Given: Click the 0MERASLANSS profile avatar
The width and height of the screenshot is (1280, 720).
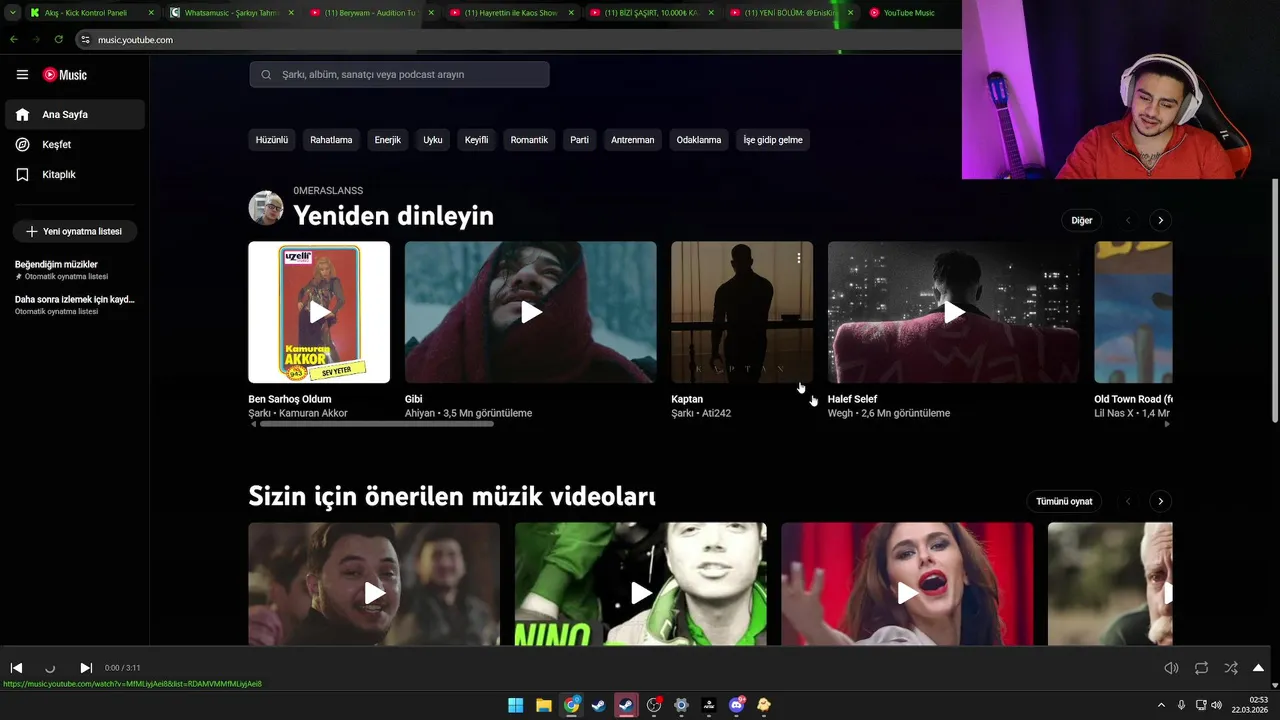Looking at the screenshot, I should (x=266, y=208).
